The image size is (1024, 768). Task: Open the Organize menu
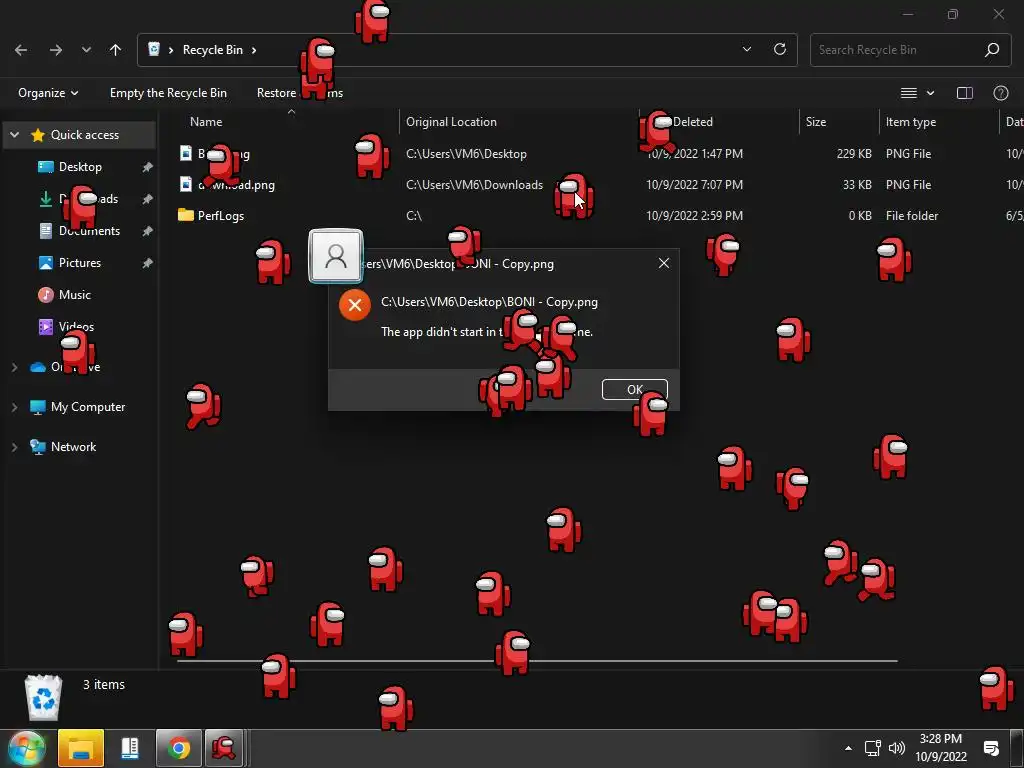pyautogui.click(x=48, y=93)
